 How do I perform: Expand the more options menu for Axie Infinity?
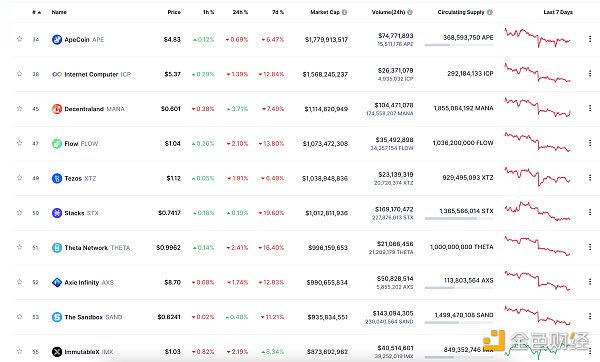click(x=590, y=282)
